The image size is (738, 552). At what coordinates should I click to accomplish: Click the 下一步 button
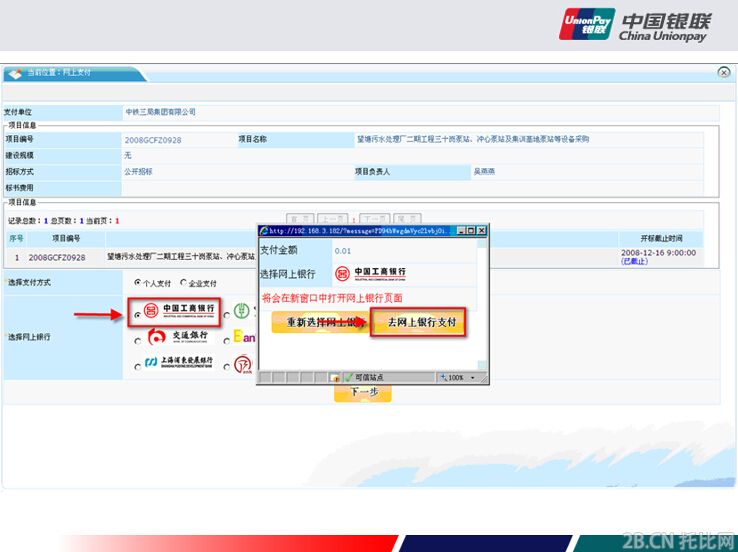(362, 393)
